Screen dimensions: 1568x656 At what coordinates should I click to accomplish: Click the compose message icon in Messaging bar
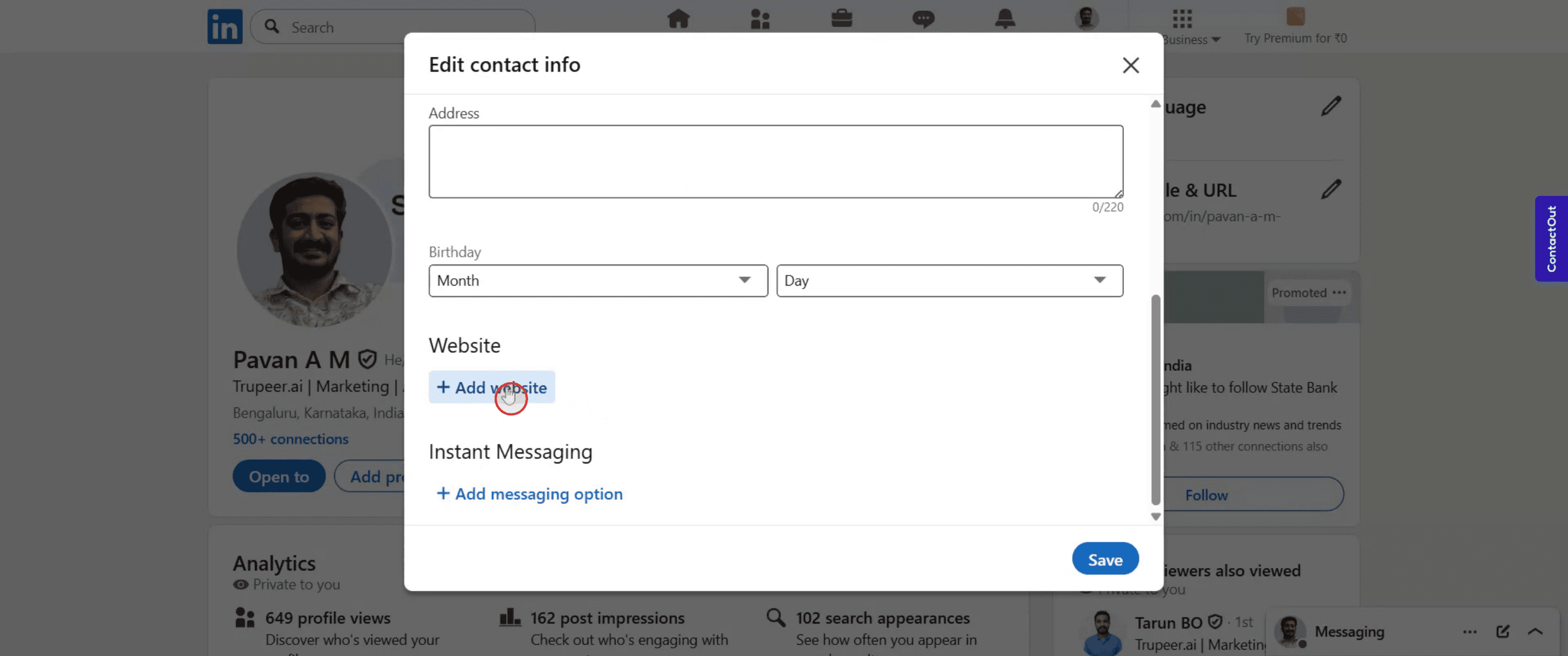[1502, 632]
